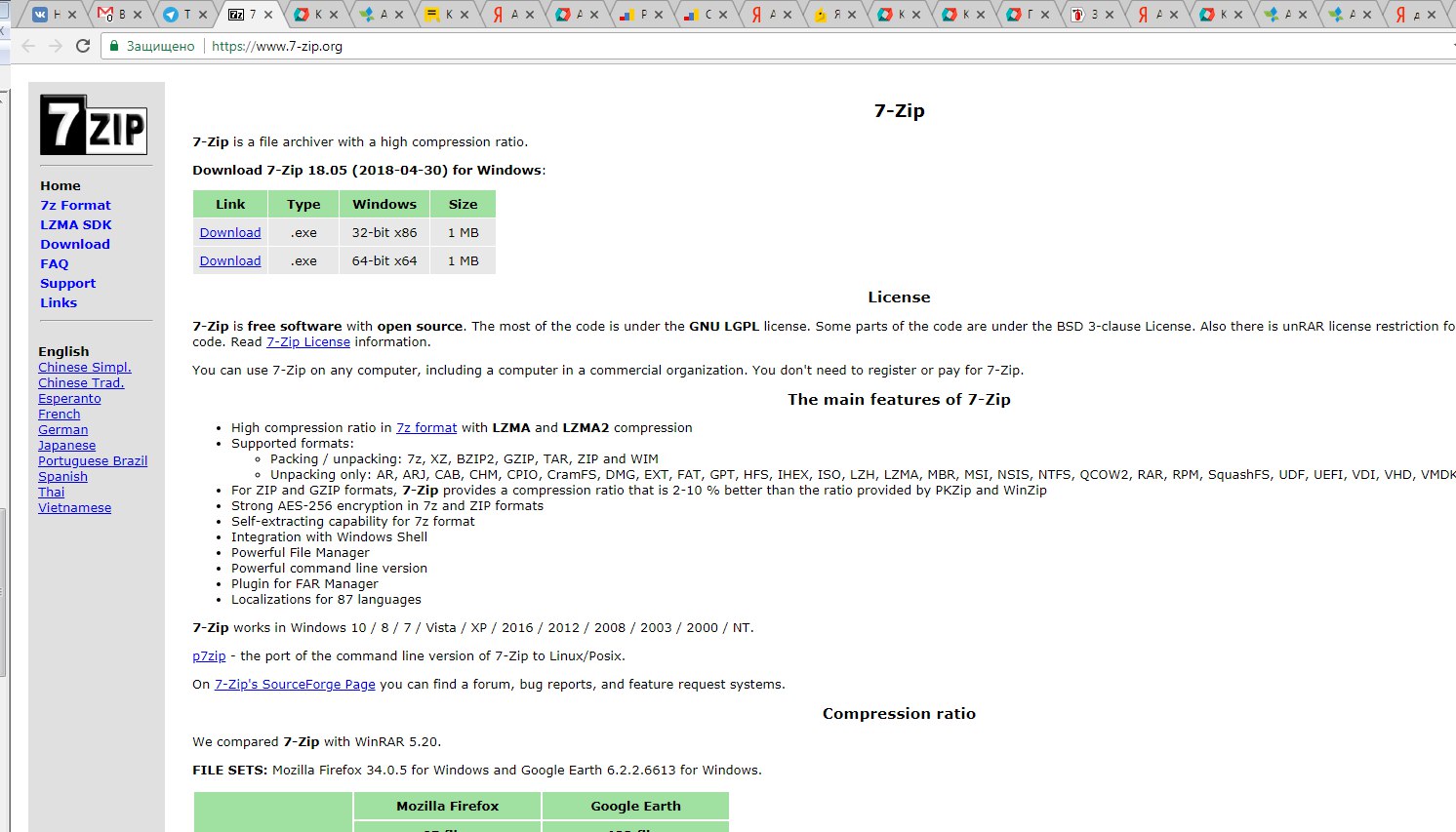This screenshot has width=1456, height=832.
Task: Click the browser reload icon
Action: [83, 46]
